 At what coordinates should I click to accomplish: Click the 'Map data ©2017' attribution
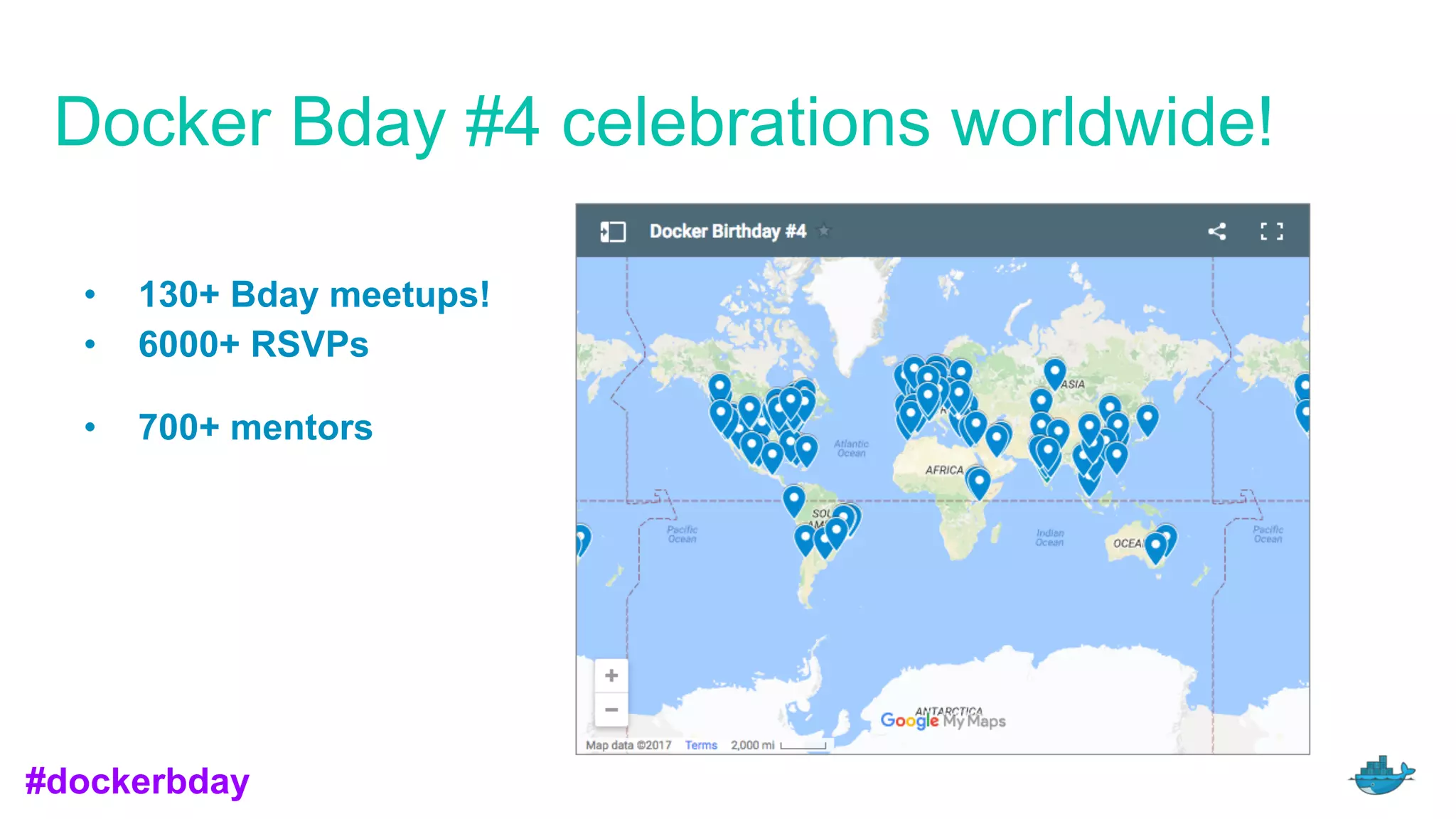click(x=628, y=745)
